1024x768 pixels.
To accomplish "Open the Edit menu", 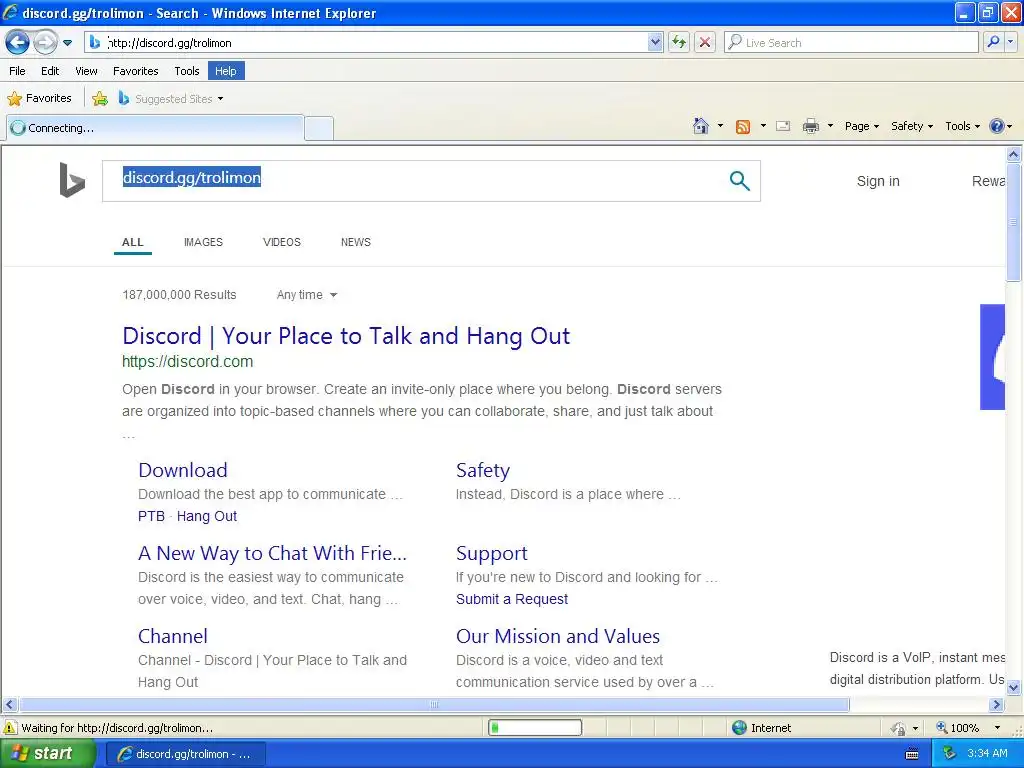I will (x=50, y=71).
